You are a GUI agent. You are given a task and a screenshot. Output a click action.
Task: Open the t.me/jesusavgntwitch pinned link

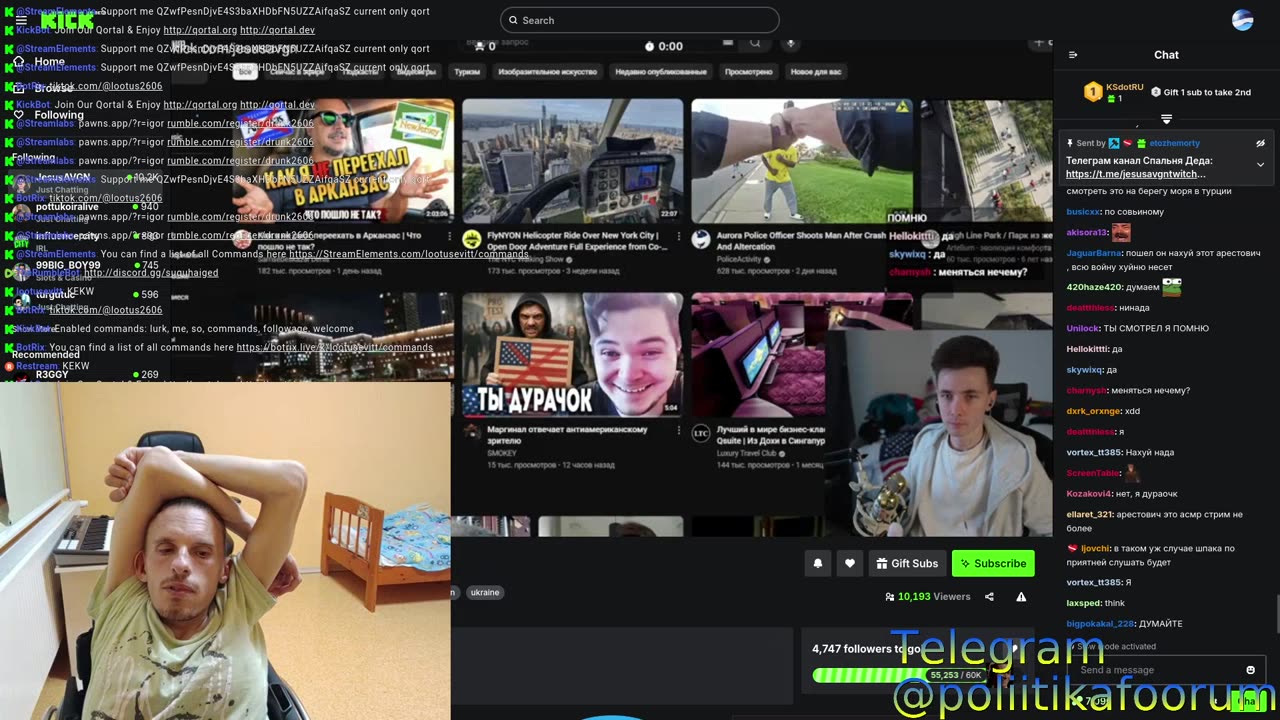1135,174
